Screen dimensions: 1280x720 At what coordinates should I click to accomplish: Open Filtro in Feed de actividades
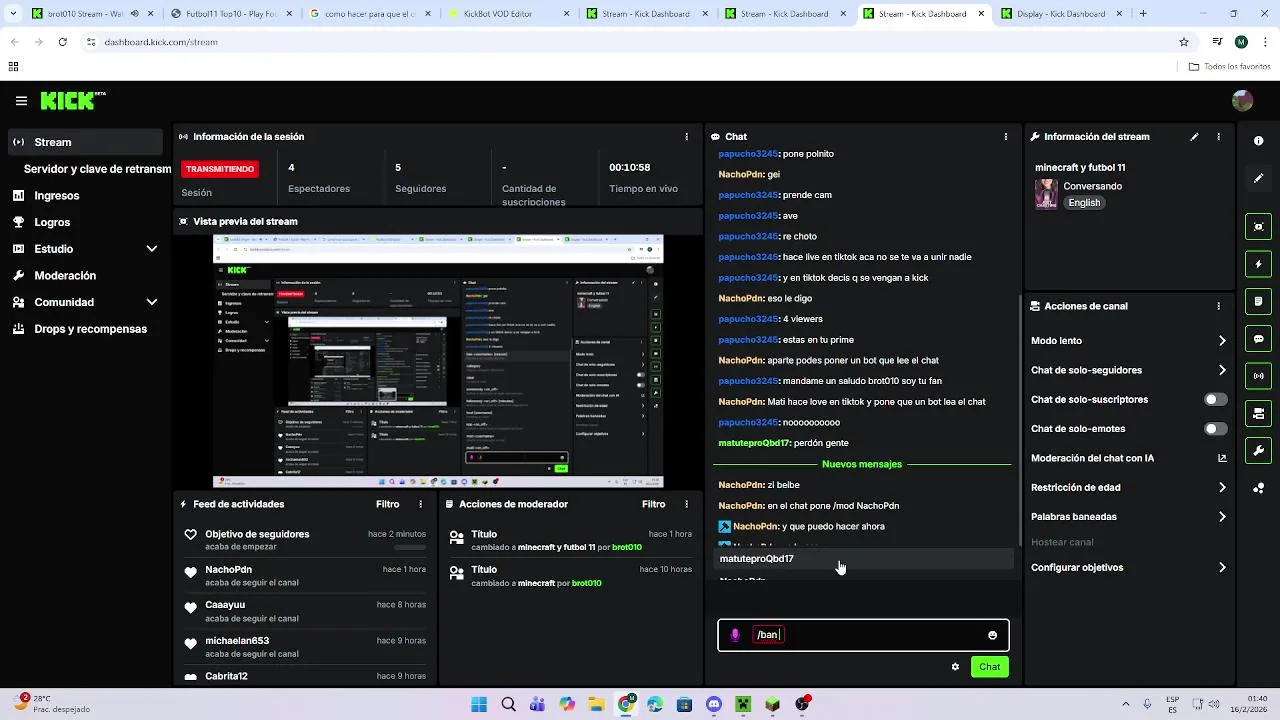click(387, 504)
